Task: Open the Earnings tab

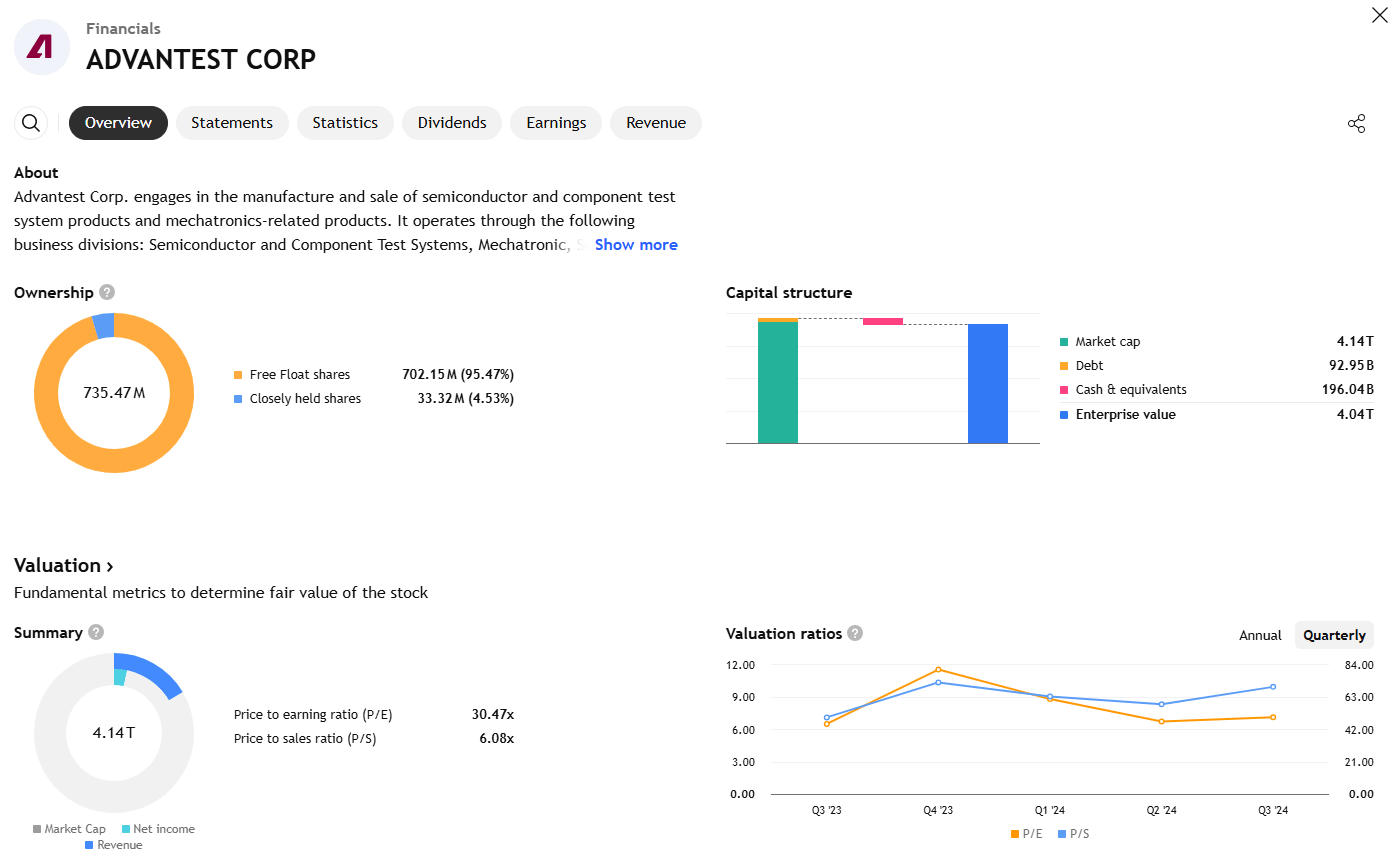Action: pos(556,123)
